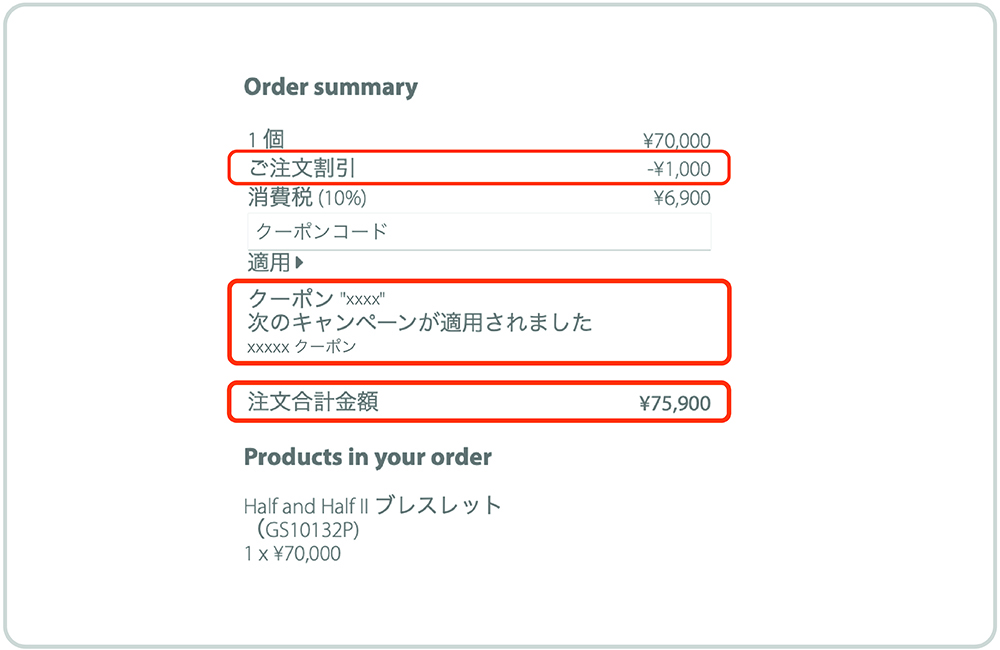The image size is (1000, 650).
Task: Select the Products in your order heading
Action: [367, 458]
